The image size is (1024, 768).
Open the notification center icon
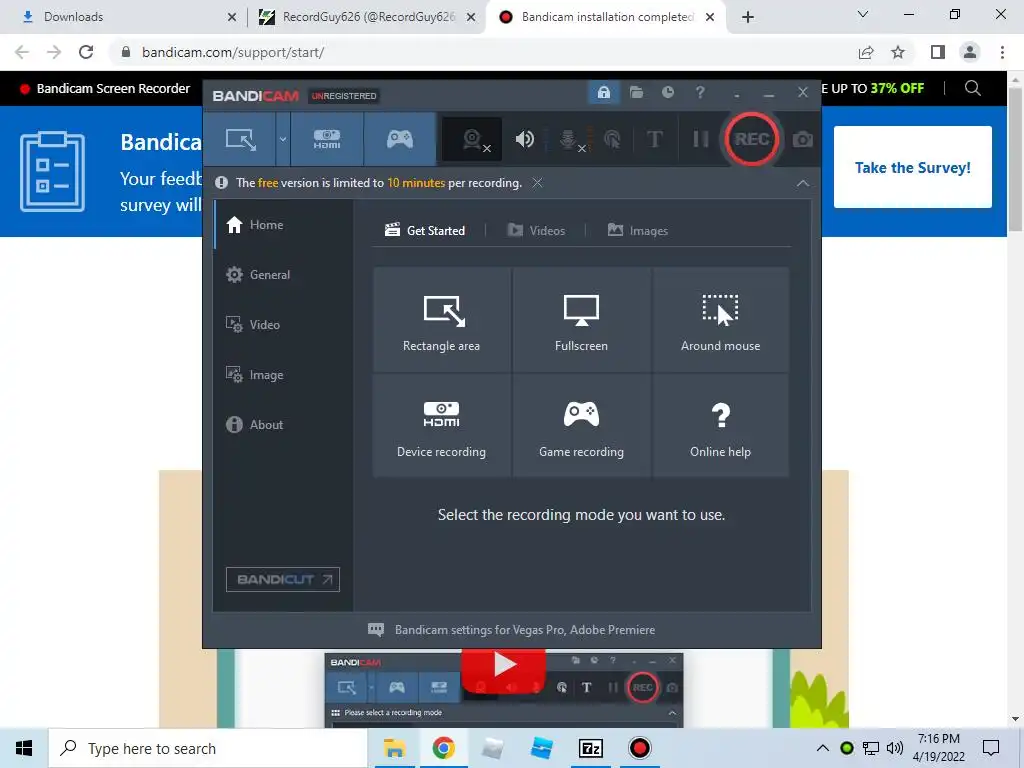[x=991, y=748]
